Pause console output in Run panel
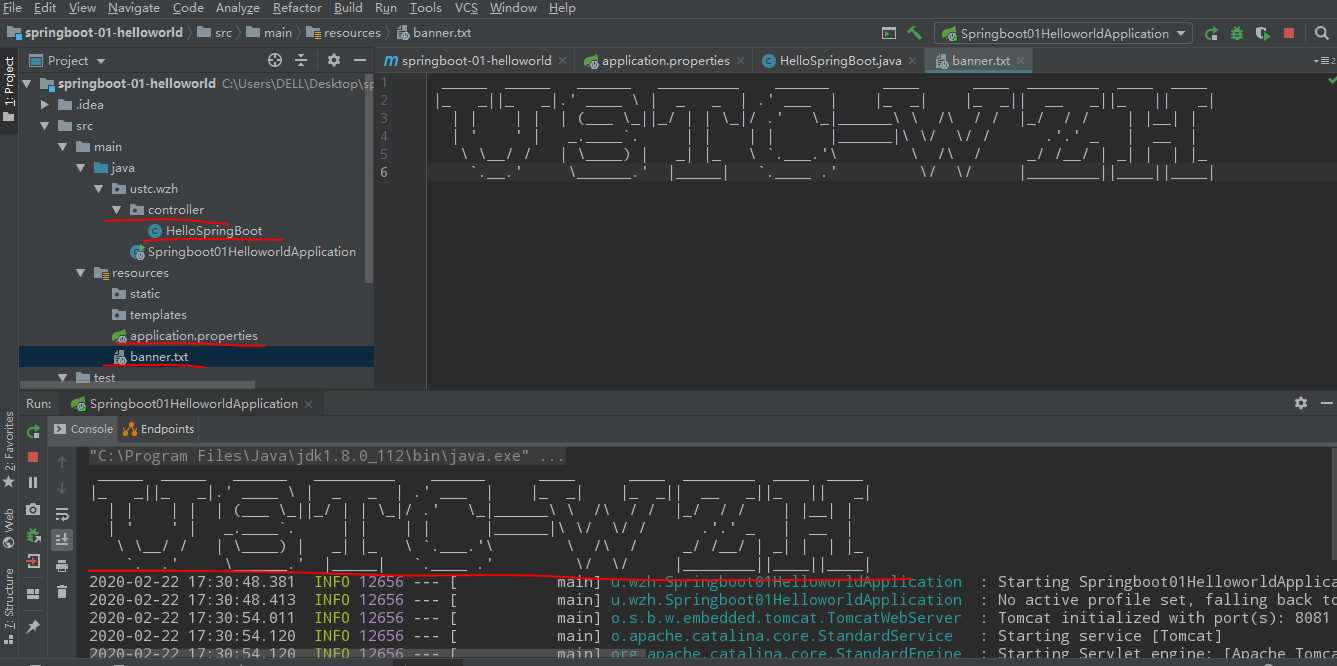1337x666 pixels. click(33, 483)
